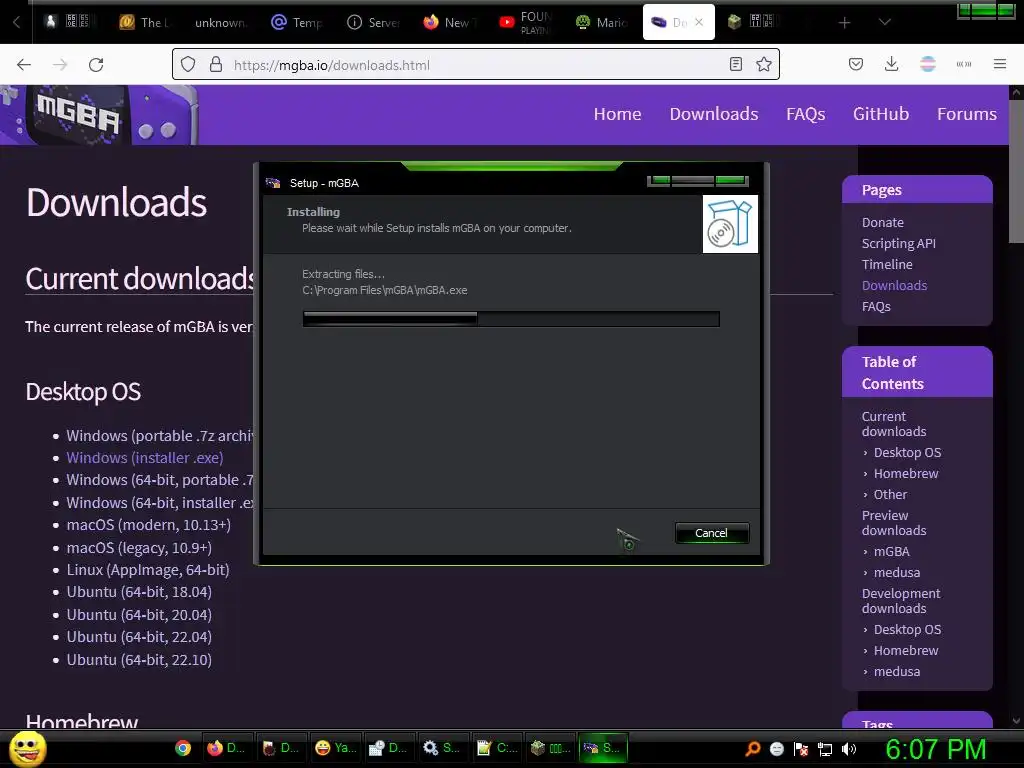Open the smiley-face start button
Viewport: 1024px width, 768px height.
(x=27, y=749)
